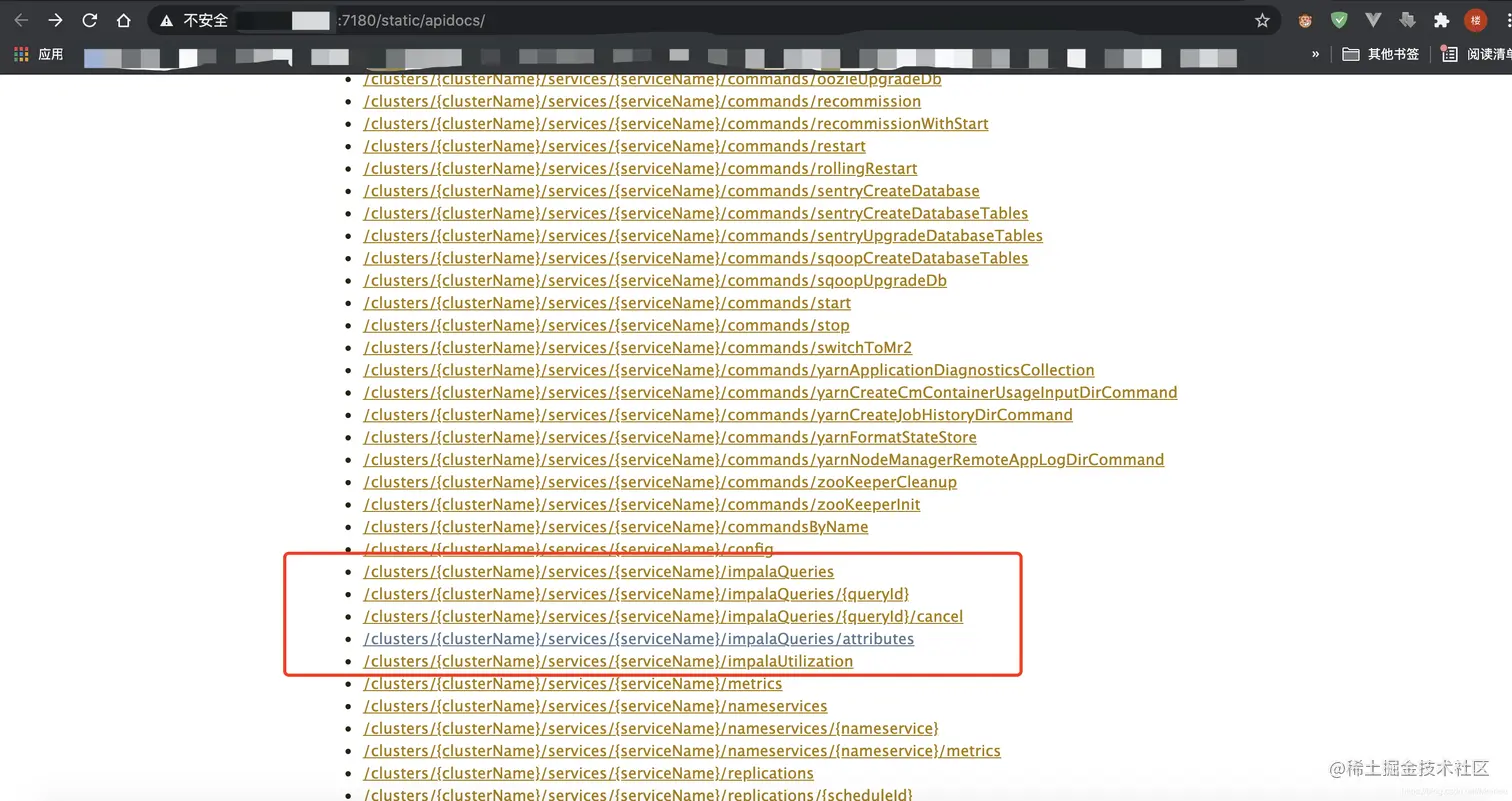Open the services/{serviceName}/metrics link
The image size is (1512, 801).
pyautogui.click(x=573, y=684)
